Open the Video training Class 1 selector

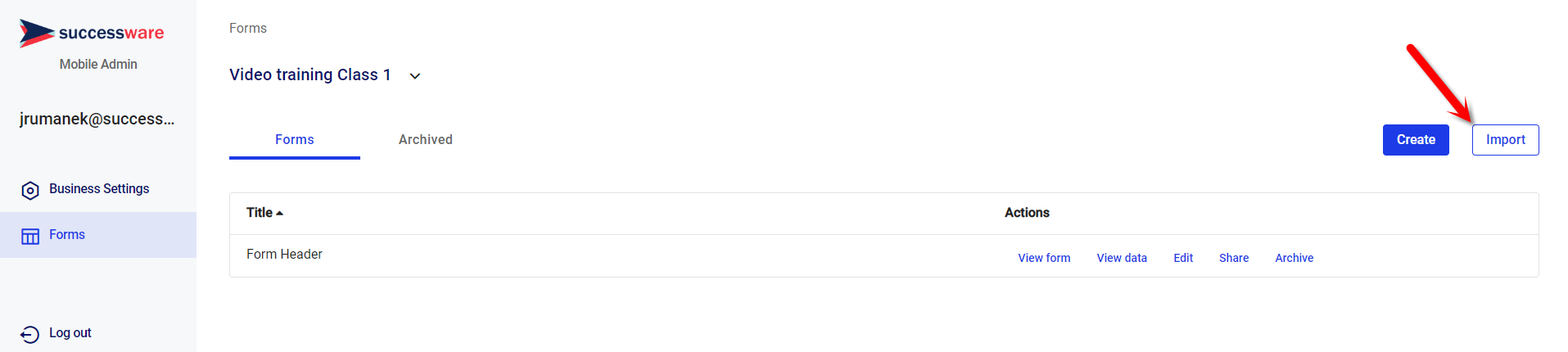[x=325, y=74]
